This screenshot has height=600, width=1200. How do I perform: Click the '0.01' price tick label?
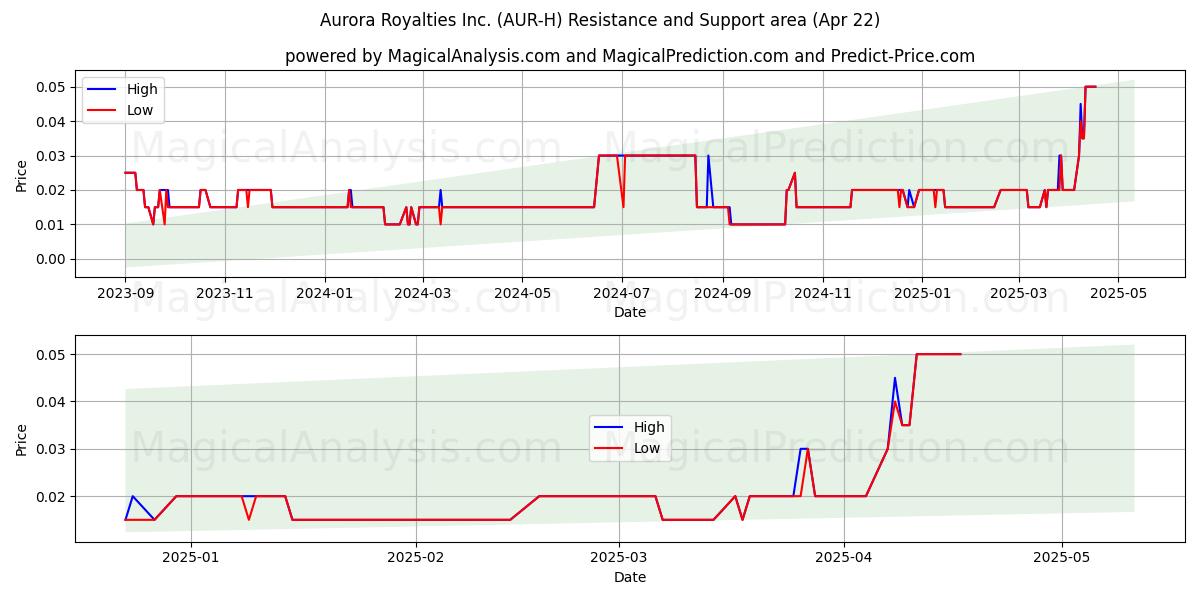(x=50, y=225)
